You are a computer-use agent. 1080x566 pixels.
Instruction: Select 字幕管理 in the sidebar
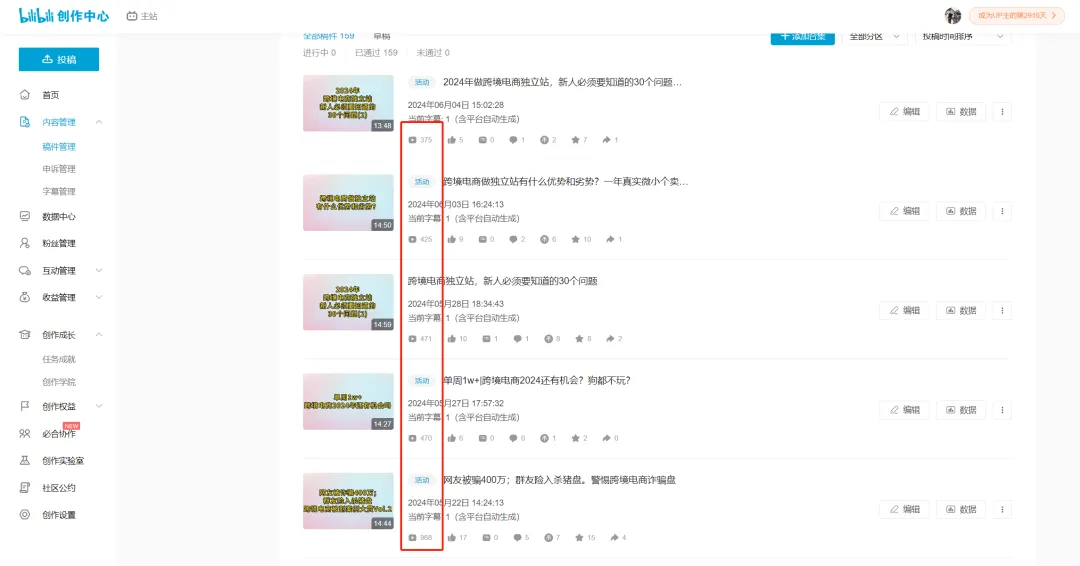point(58,191)
